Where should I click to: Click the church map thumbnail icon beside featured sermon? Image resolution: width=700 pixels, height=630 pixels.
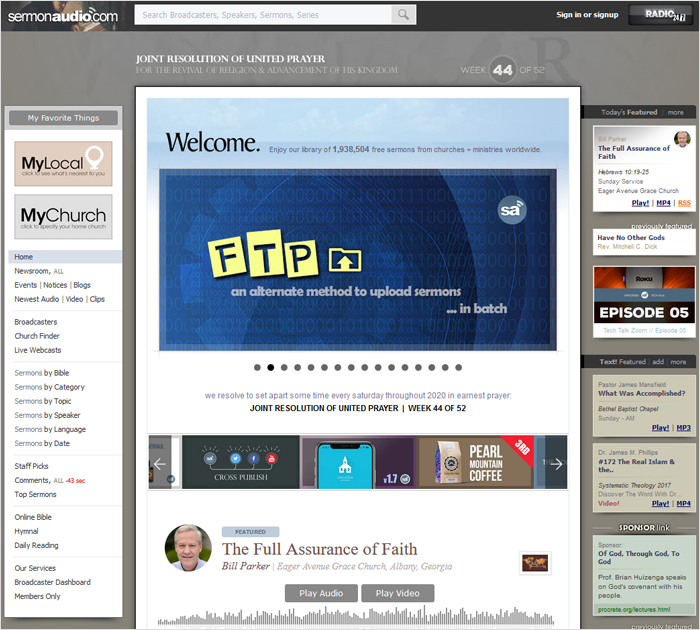pyautogui.click(x=535, y=563)
